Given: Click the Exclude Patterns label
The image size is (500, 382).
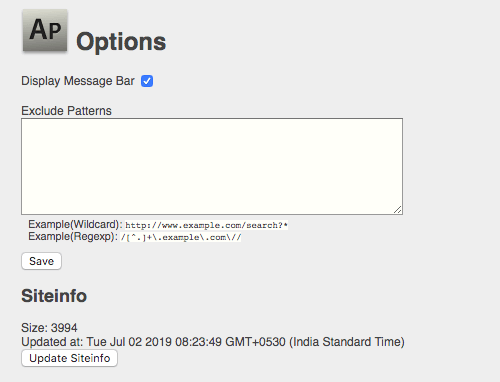Looking at the screenshot, I should (x=66, y=111).
